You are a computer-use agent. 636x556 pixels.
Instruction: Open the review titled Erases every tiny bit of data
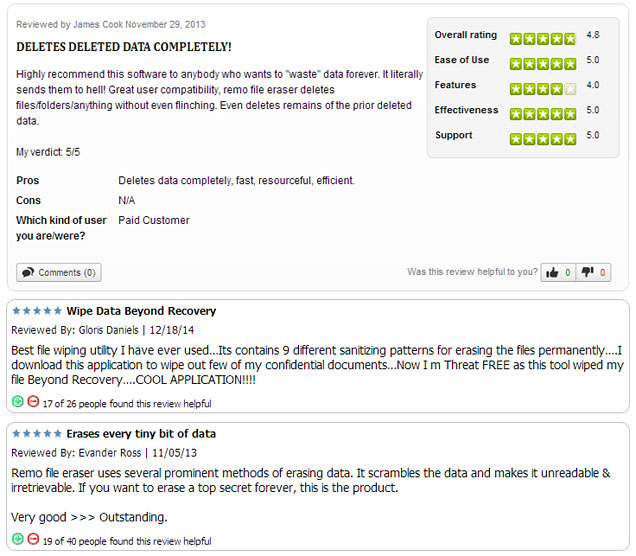[141, 434]
